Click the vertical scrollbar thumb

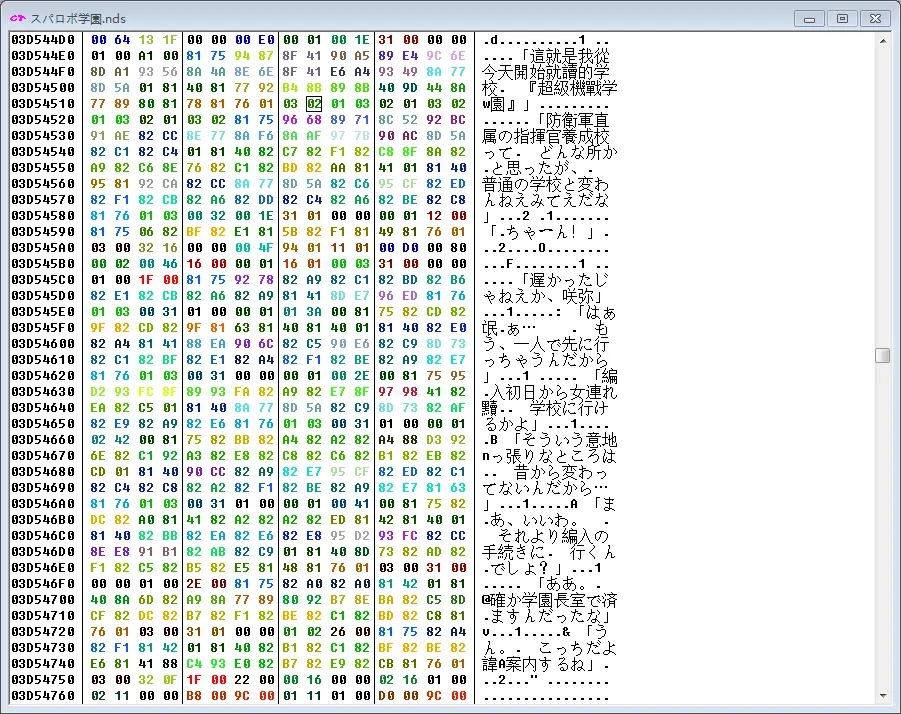pyautogui.click(x=882, y=355)
